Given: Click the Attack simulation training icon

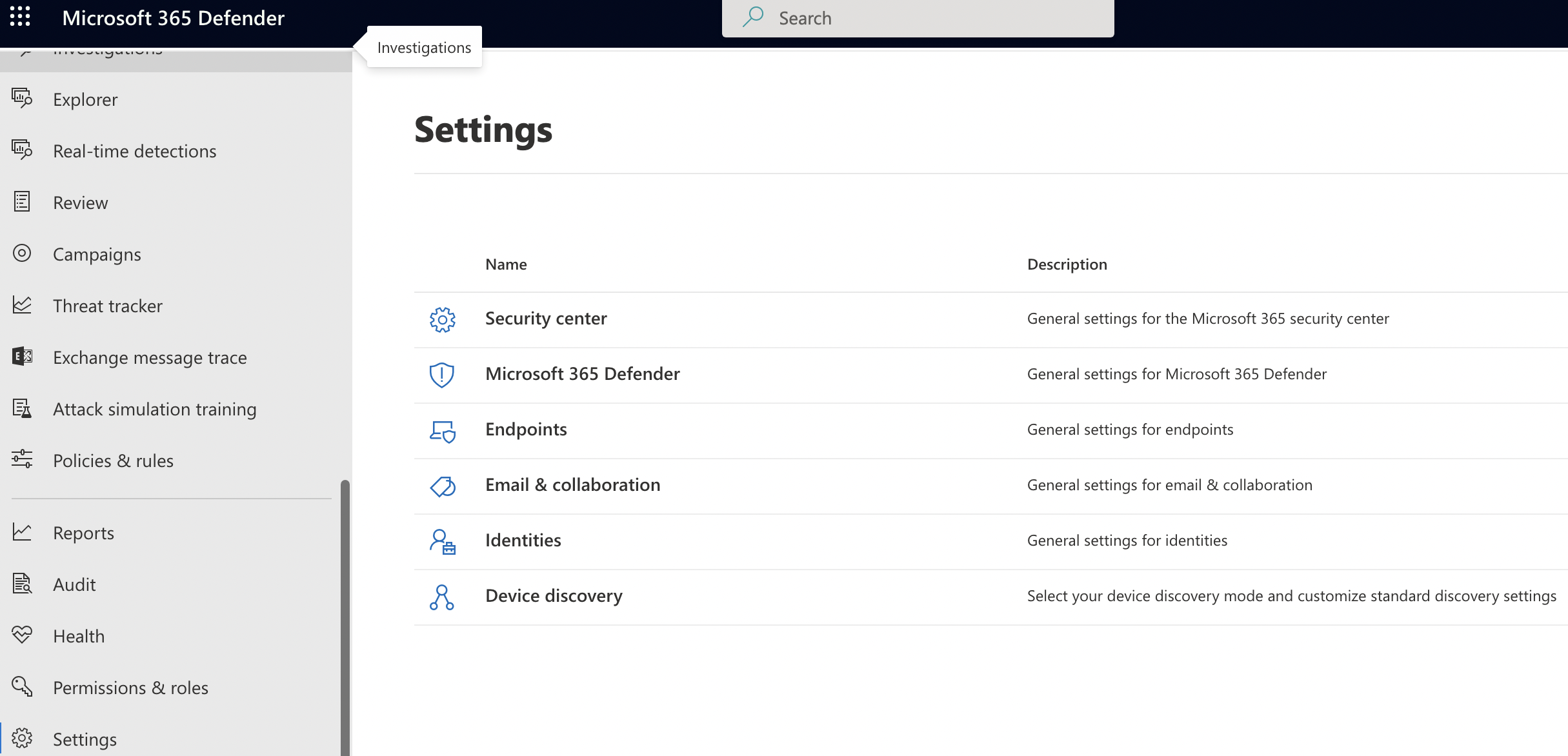Looking at the screenshot, I should (x=22, y=408).
